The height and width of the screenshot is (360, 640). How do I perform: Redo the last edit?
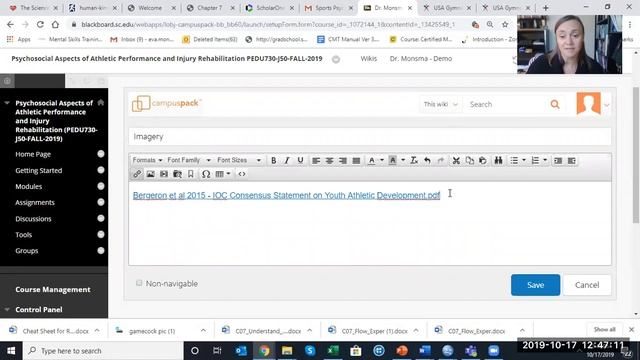click(441, 160)
